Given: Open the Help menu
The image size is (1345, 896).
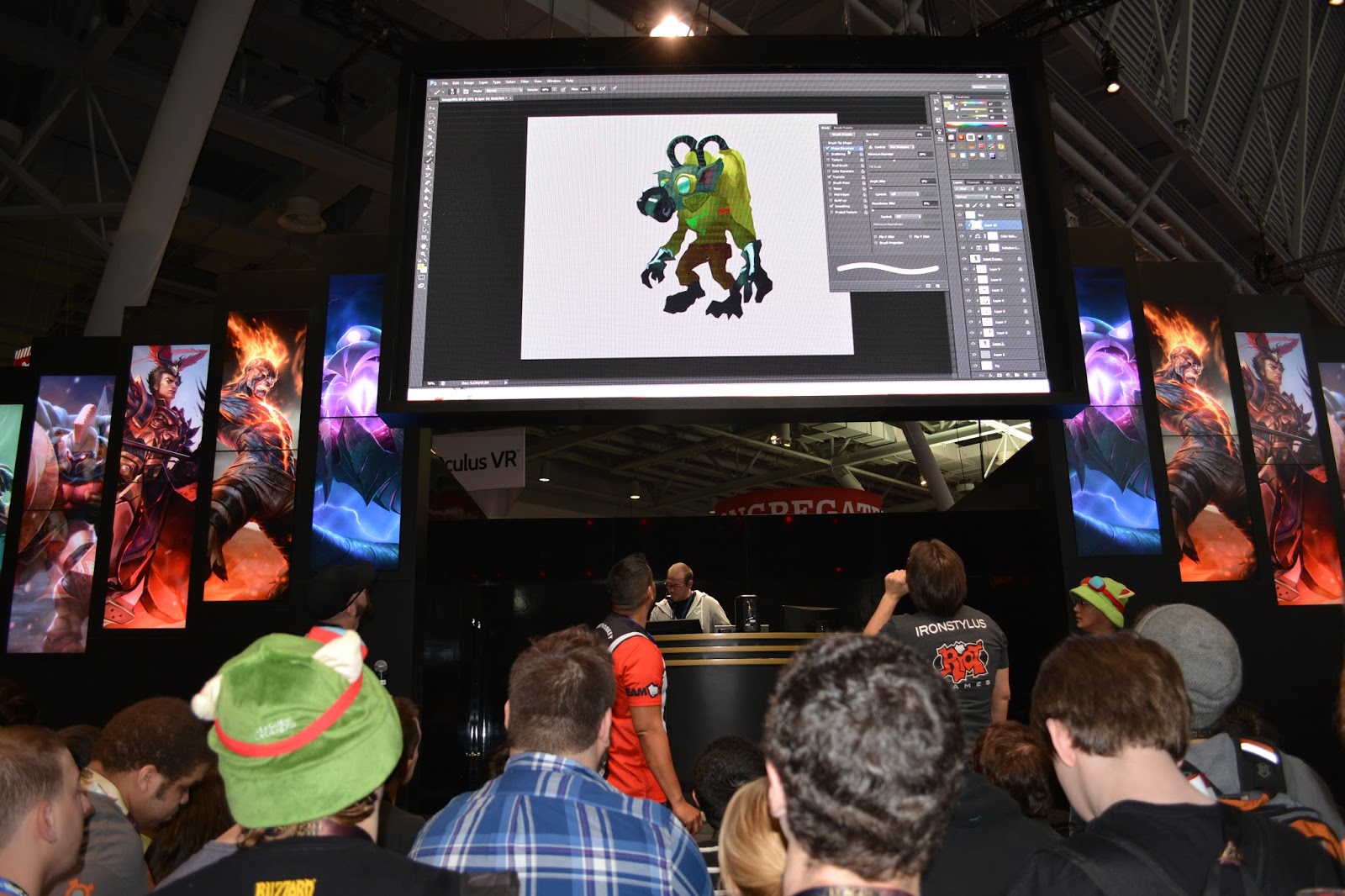Looking at the screenshot, I should click(x=569, y=81).
